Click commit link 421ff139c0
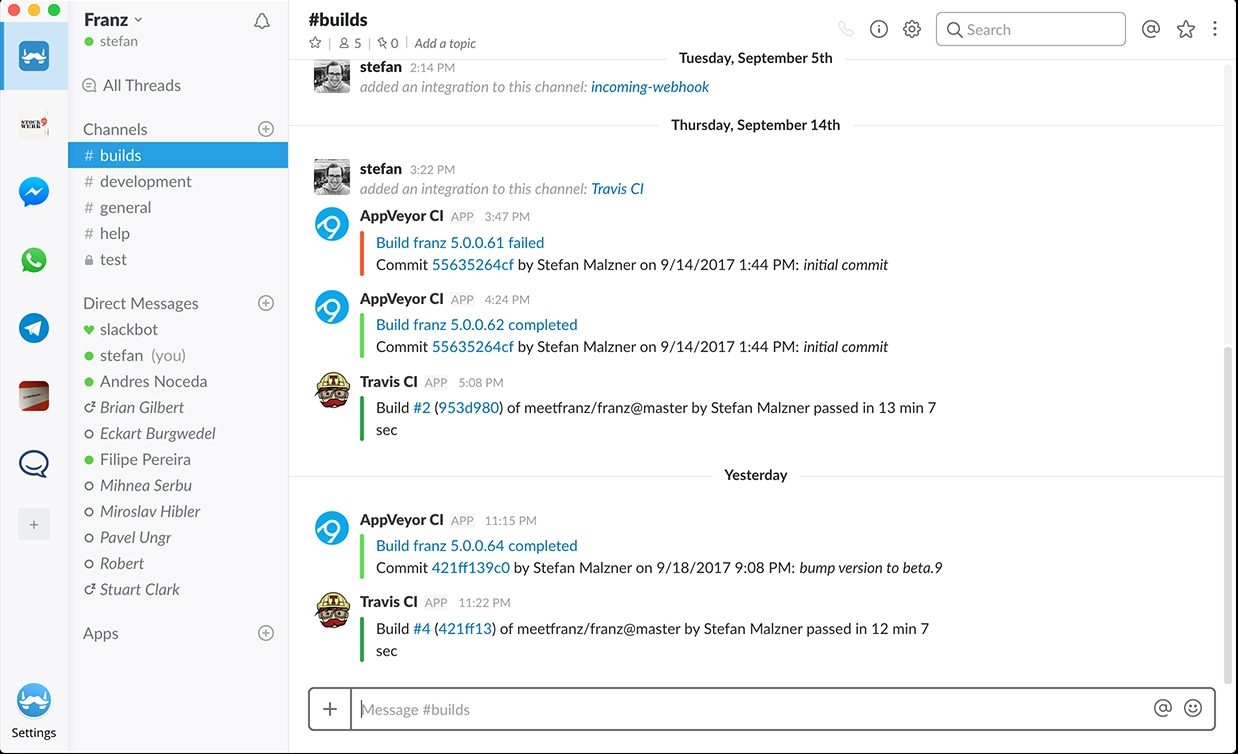 471,567
